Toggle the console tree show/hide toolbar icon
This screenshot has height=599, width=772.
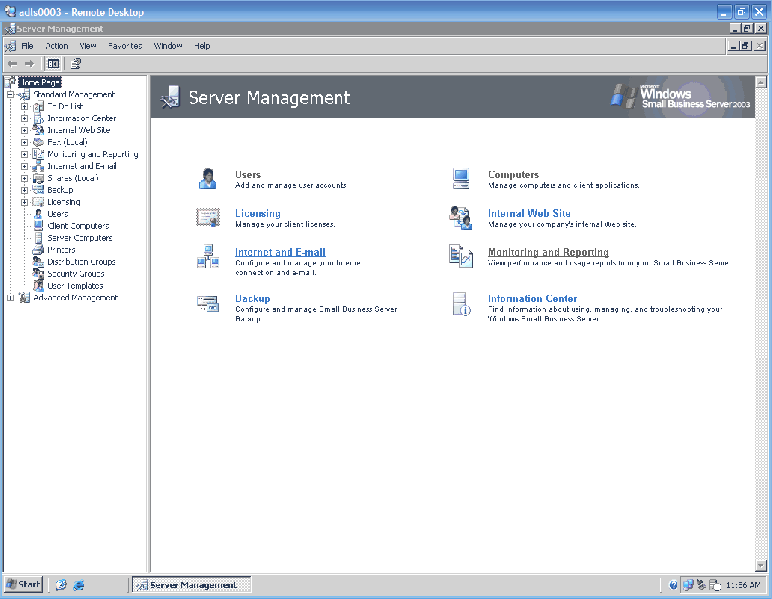53,63
